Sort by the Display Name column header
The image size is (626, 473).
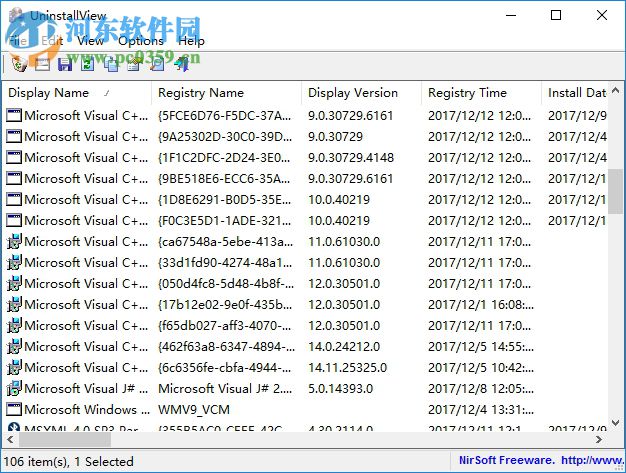click(x=77, y=93)
